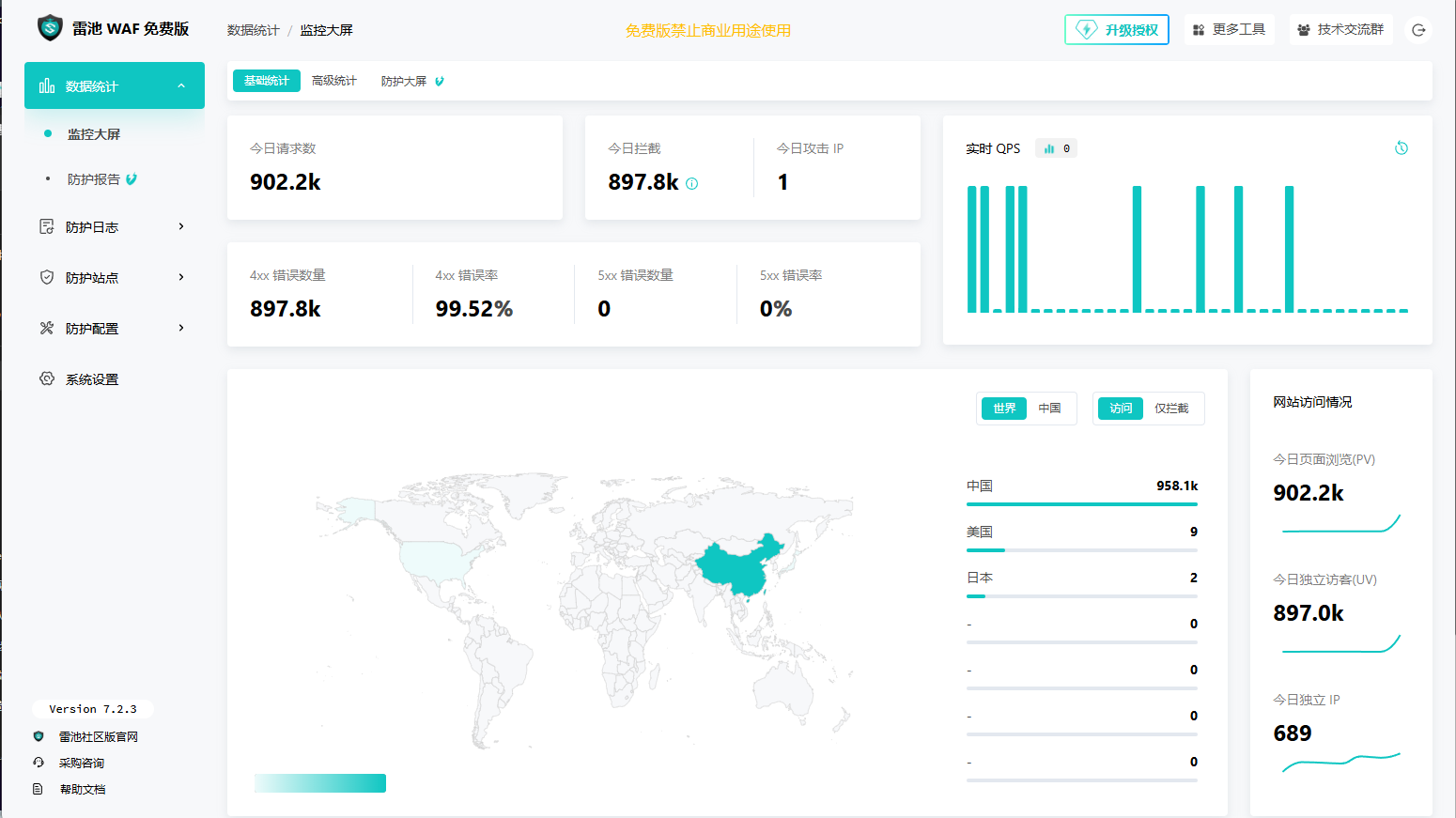Click the 中国 count 958.1k
Viewport: 1456px width, 818px height.
[x=1177, y=486]
